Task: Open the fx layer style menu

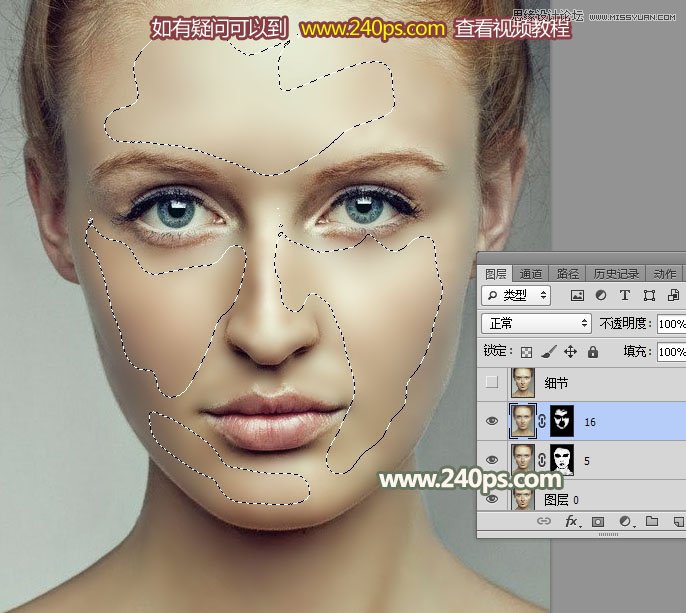Action: click(x=572, y=522)
